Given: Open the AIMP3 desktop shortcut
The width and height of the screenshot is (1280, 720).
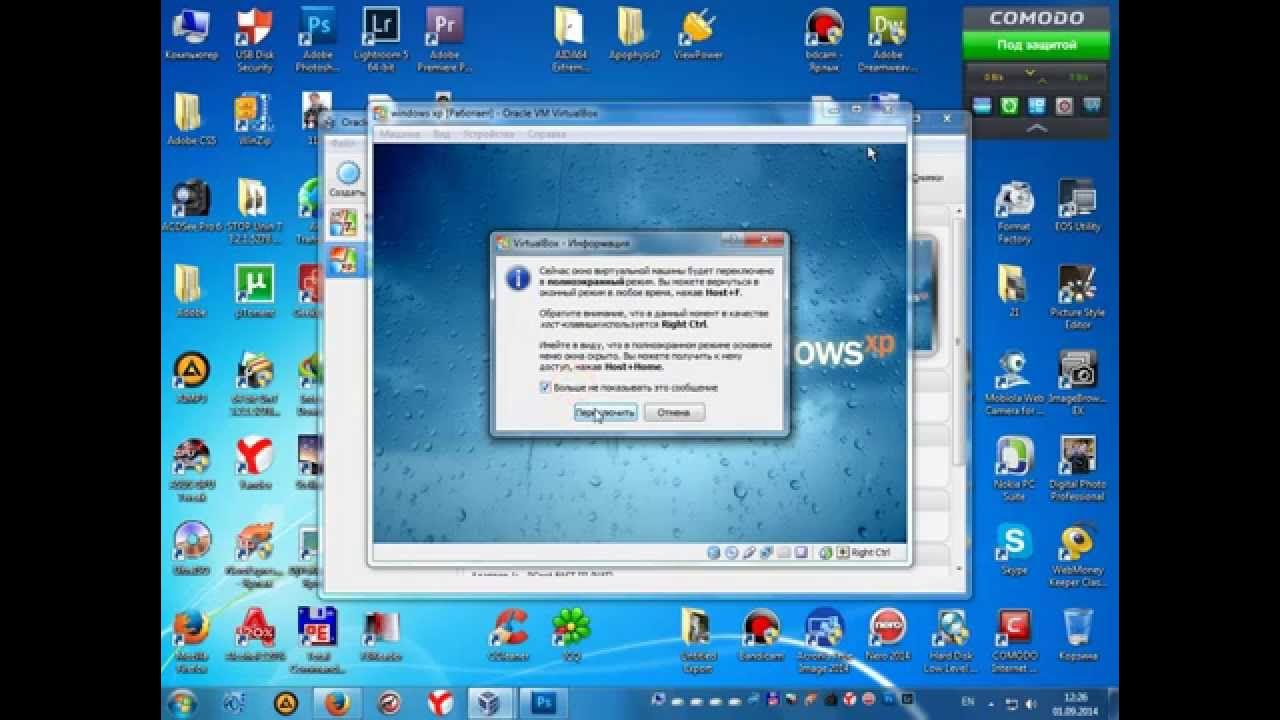Looking at the screenshot, I should (x=190, y=378).
